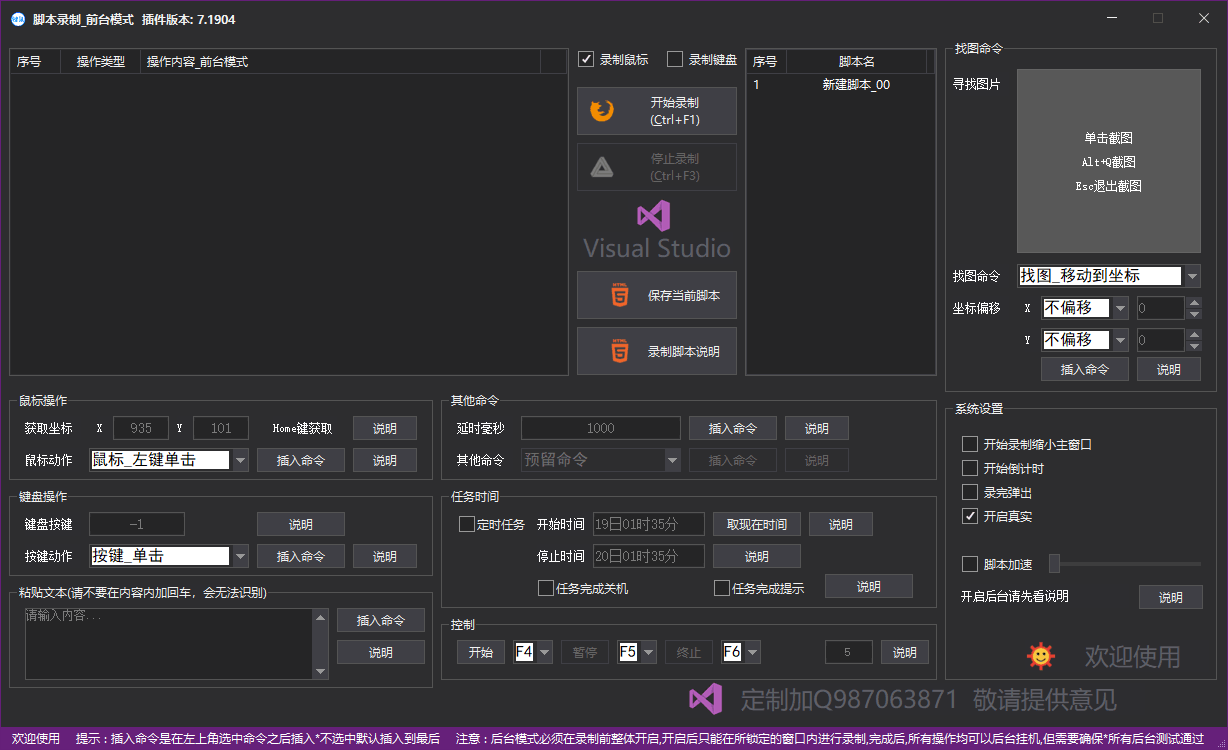Click the Visual Studio logo in center panel

656,231
